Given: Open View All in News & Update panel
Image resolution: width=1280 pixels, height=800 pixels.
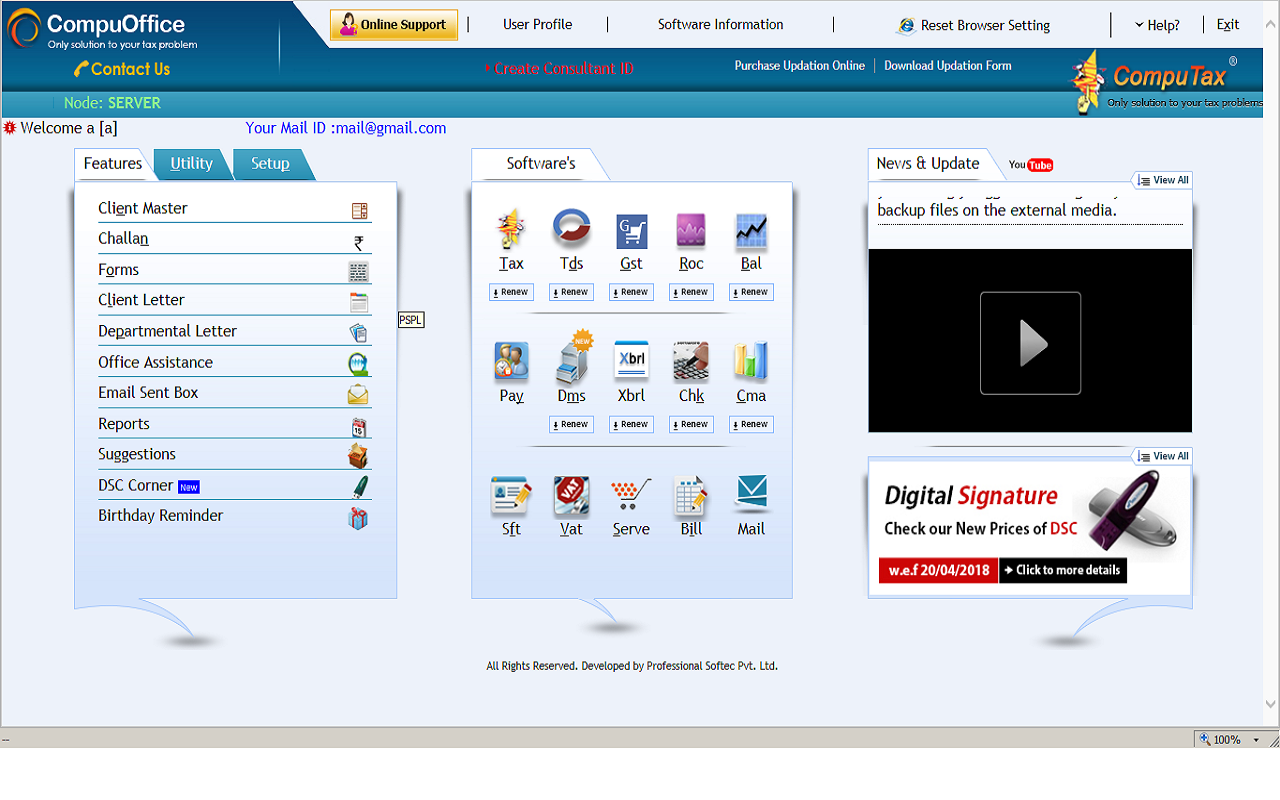Looking at the screenshot, I should [1162, 180].
